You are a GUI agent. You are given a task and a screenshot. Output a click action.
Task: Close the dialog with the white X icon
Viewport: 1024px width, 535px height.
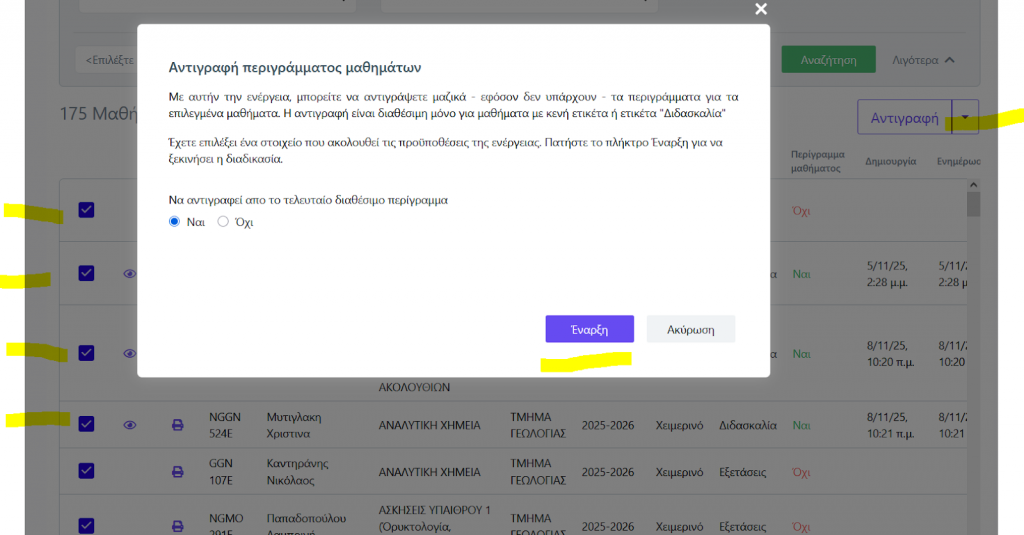click(761, 9)
